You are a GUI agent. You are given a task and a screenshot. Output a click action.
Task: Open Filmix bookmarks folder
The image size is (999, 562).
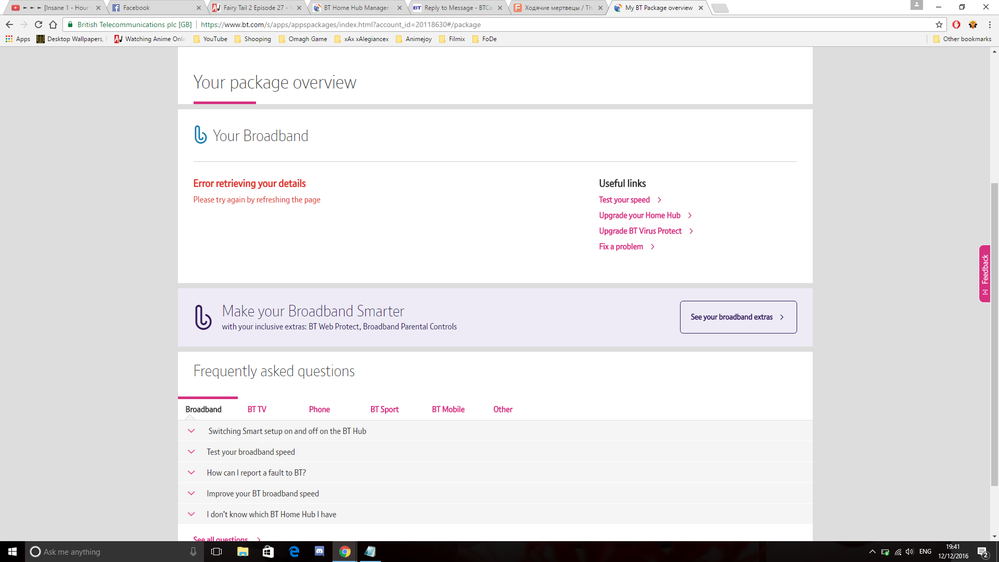452,39
